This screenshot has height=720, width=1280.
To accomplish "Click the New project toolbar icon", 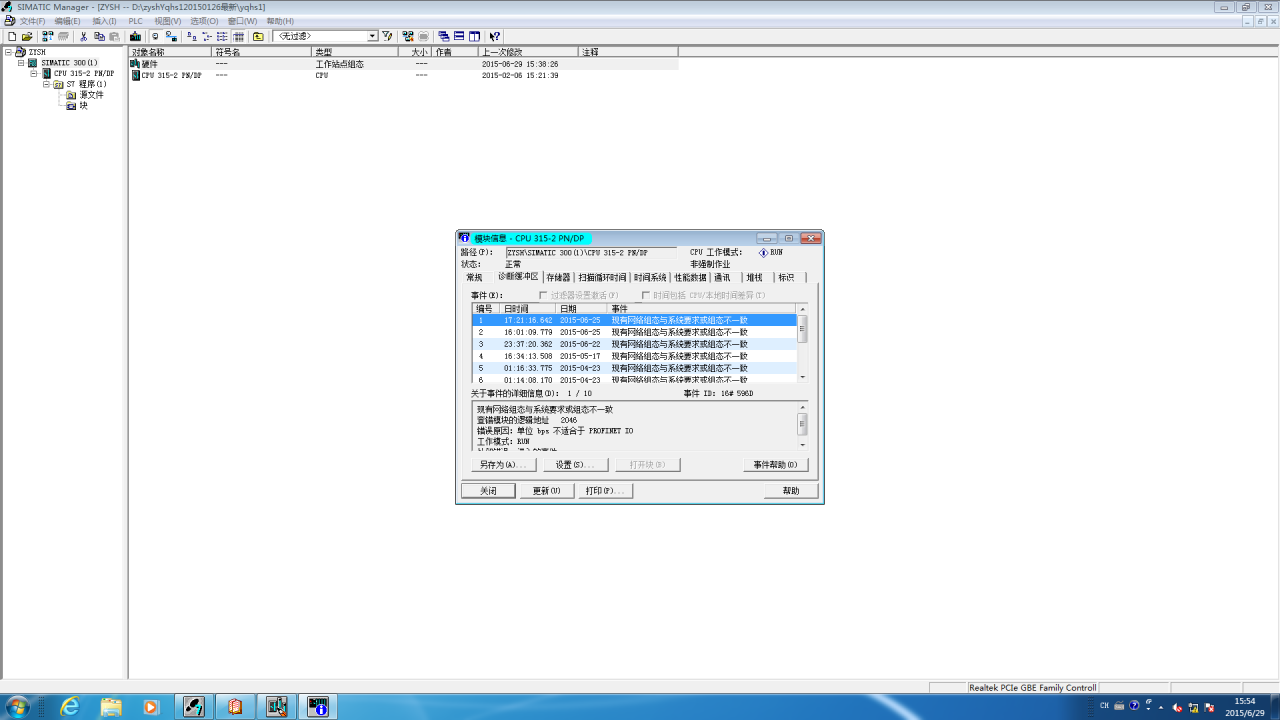I will 12,36.
